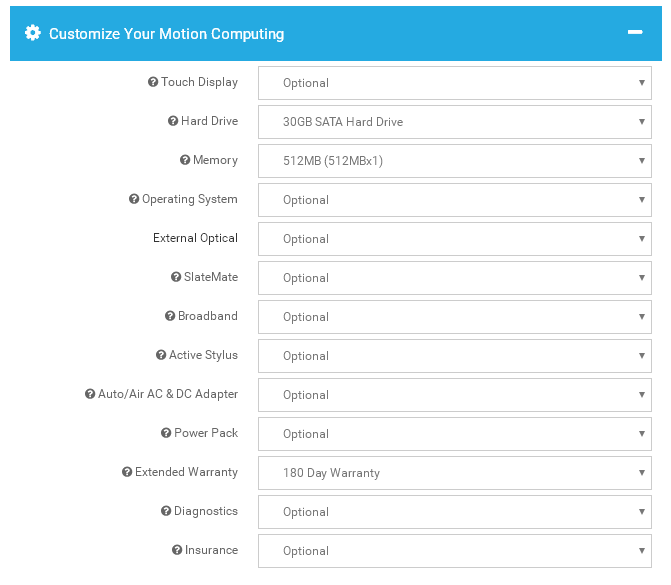Screen dimensions: 671x585
Task: Click help icon next to Insurance
Action: click(177, 550)
